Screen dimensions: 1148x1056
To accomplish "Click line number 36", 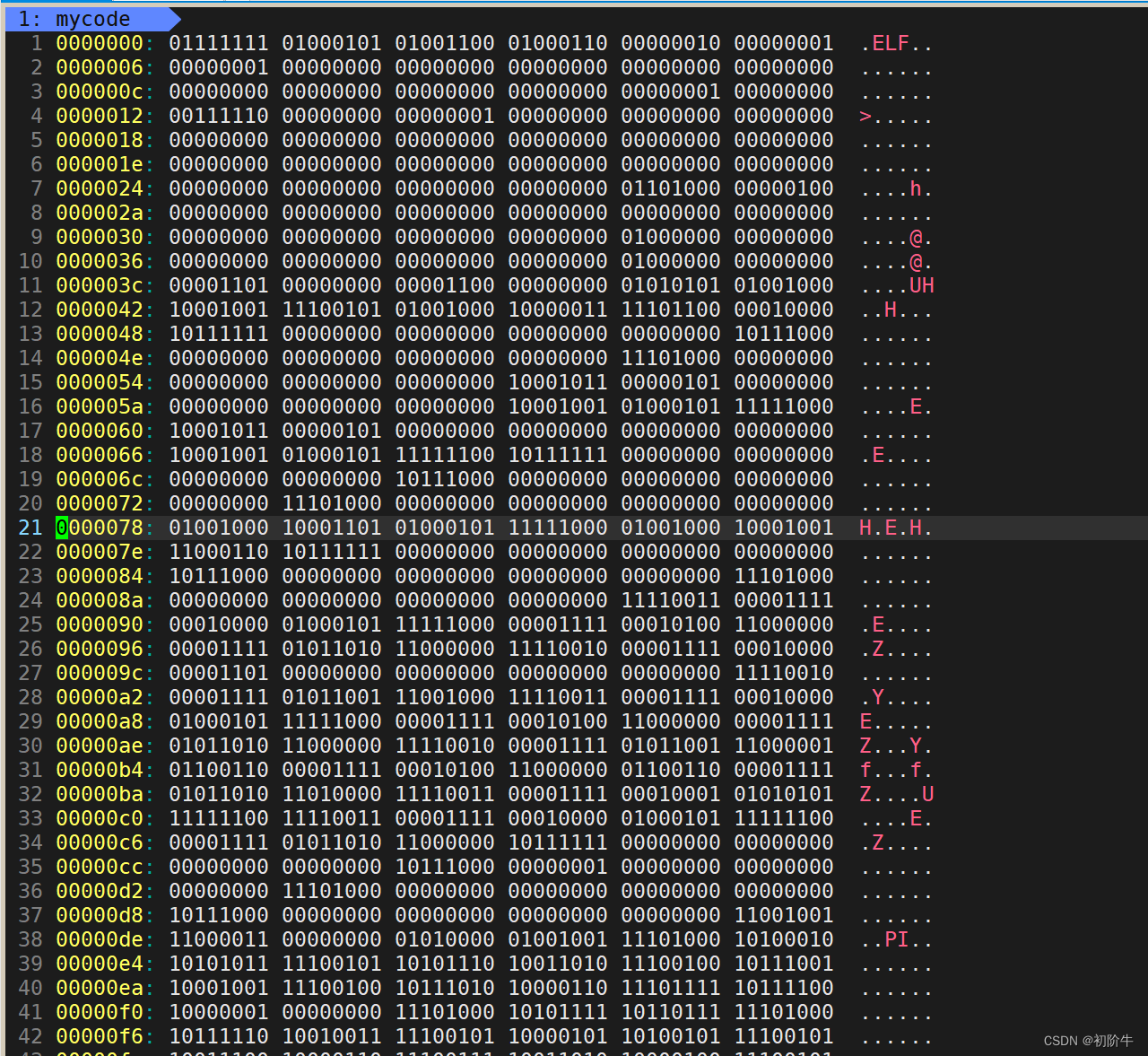I will tap(30, 891).
